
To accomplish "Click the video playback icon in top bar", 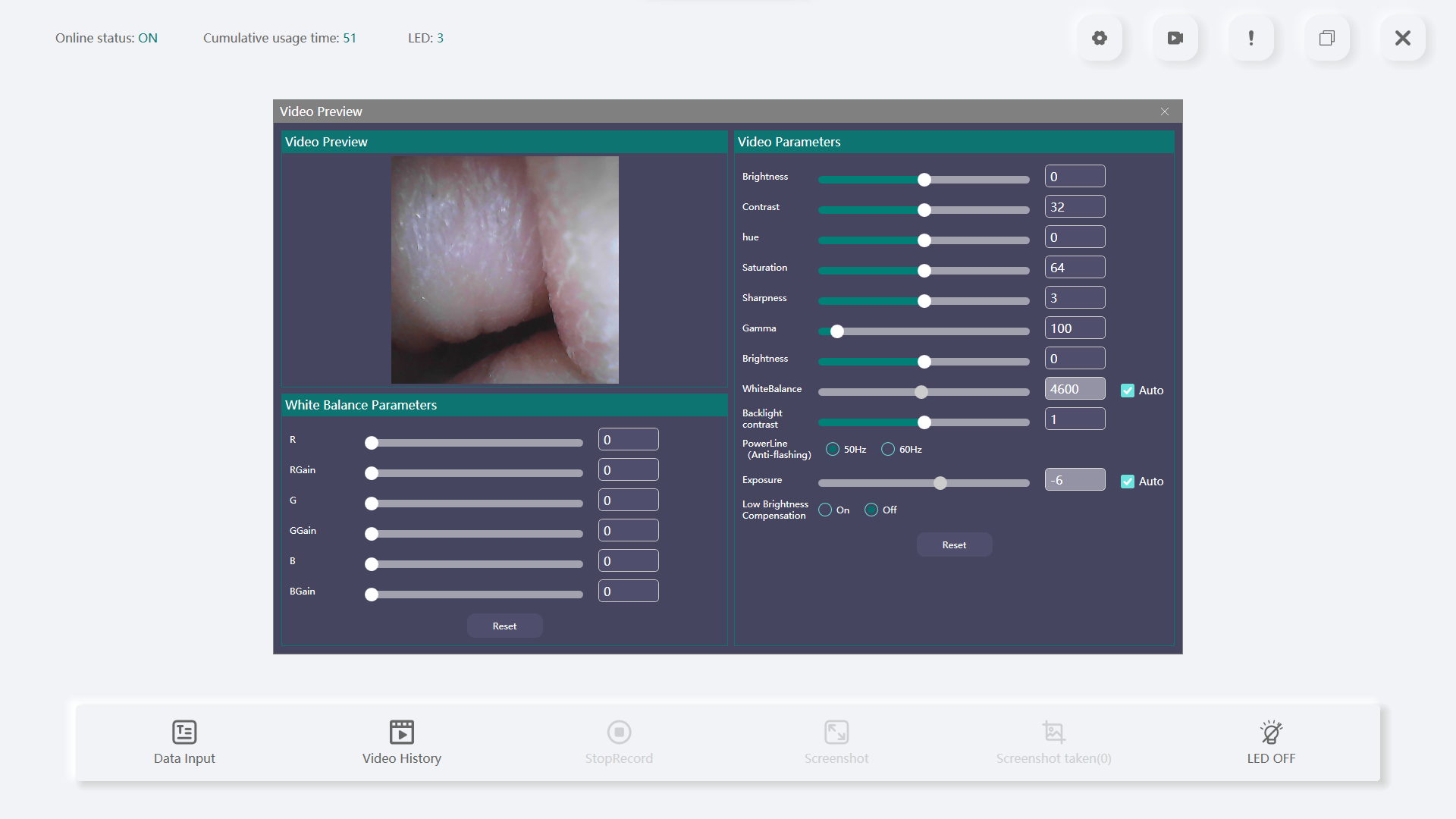I will [x=1175, y=37].
